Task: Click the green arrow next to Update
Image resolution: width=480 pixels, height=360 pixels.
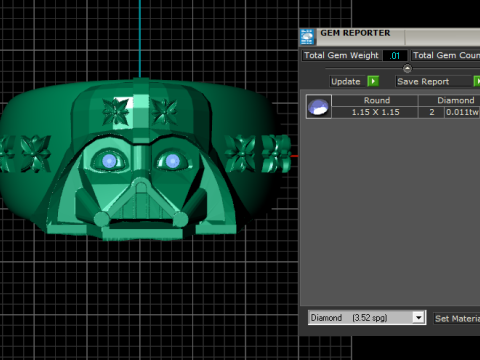Action: coord(373,81)
